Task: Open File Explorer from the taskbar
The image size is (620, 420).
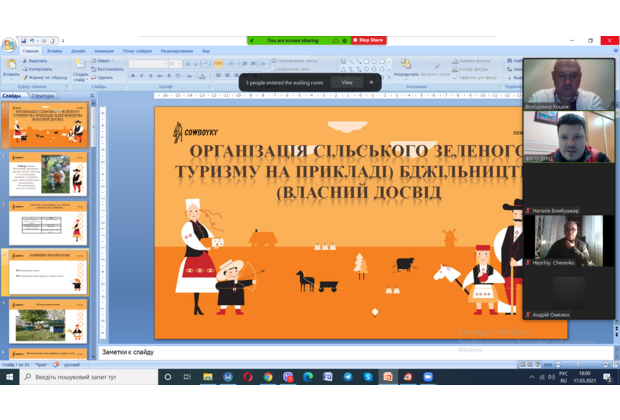Action: tap(208, 377)
